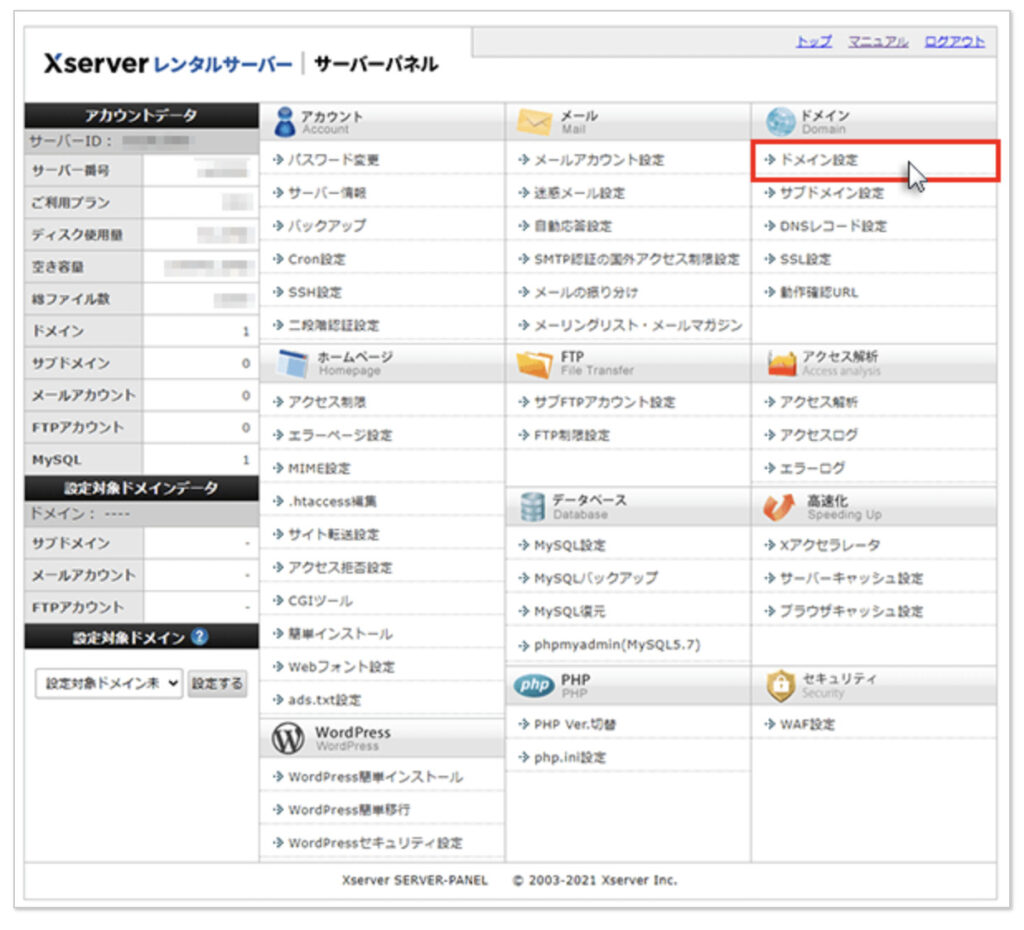Screen dimensions: 1024x930
Task: Click the ログアウト link
Action: pos(954,42)
